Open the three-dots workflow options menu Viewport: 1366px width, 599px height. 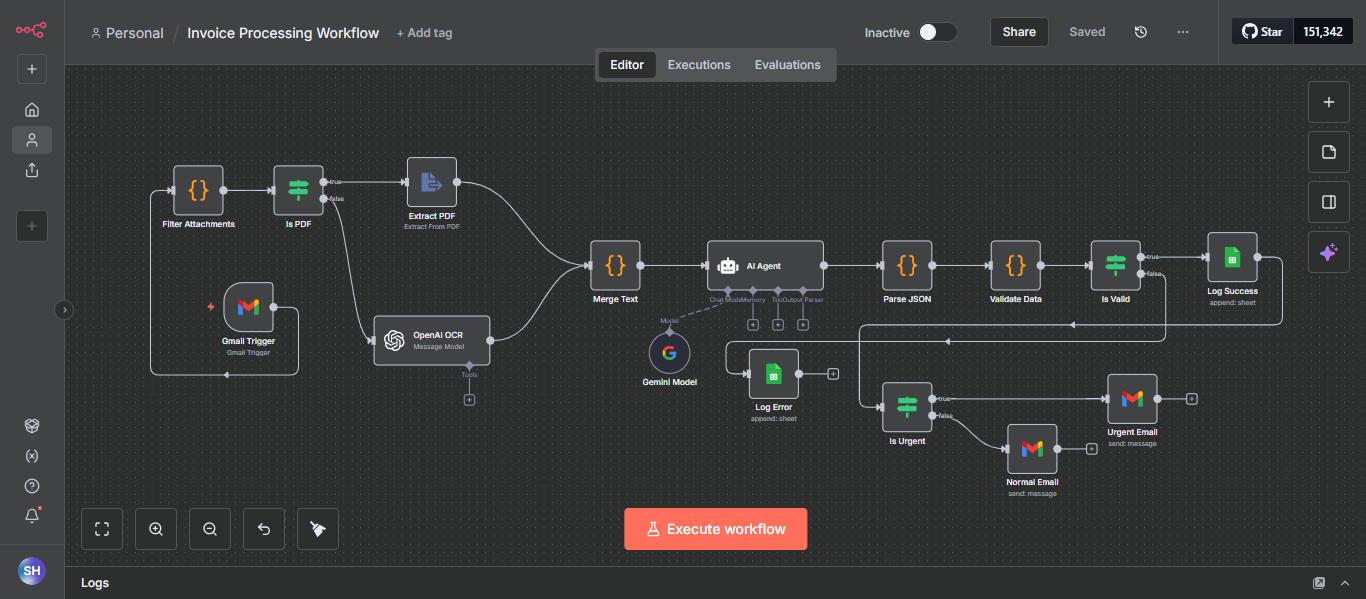click(x=1183, y=32)
